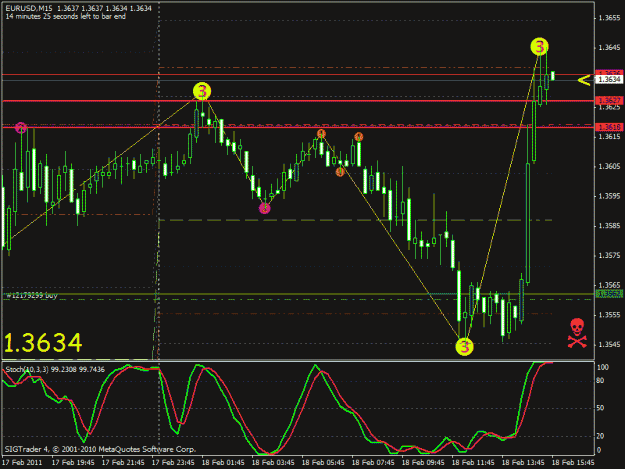The height and width of the screenshot is (469, 625).
Task: Click the red 1.3627 price label
Action: [x=609, y=100]
